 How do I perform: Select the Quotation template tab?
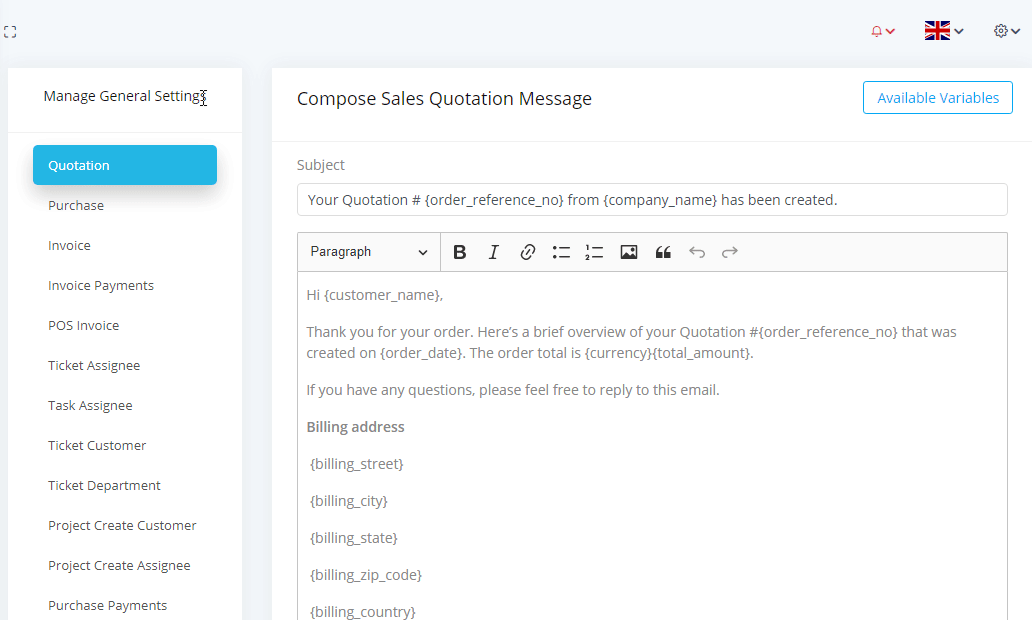(x=125, y=165)
